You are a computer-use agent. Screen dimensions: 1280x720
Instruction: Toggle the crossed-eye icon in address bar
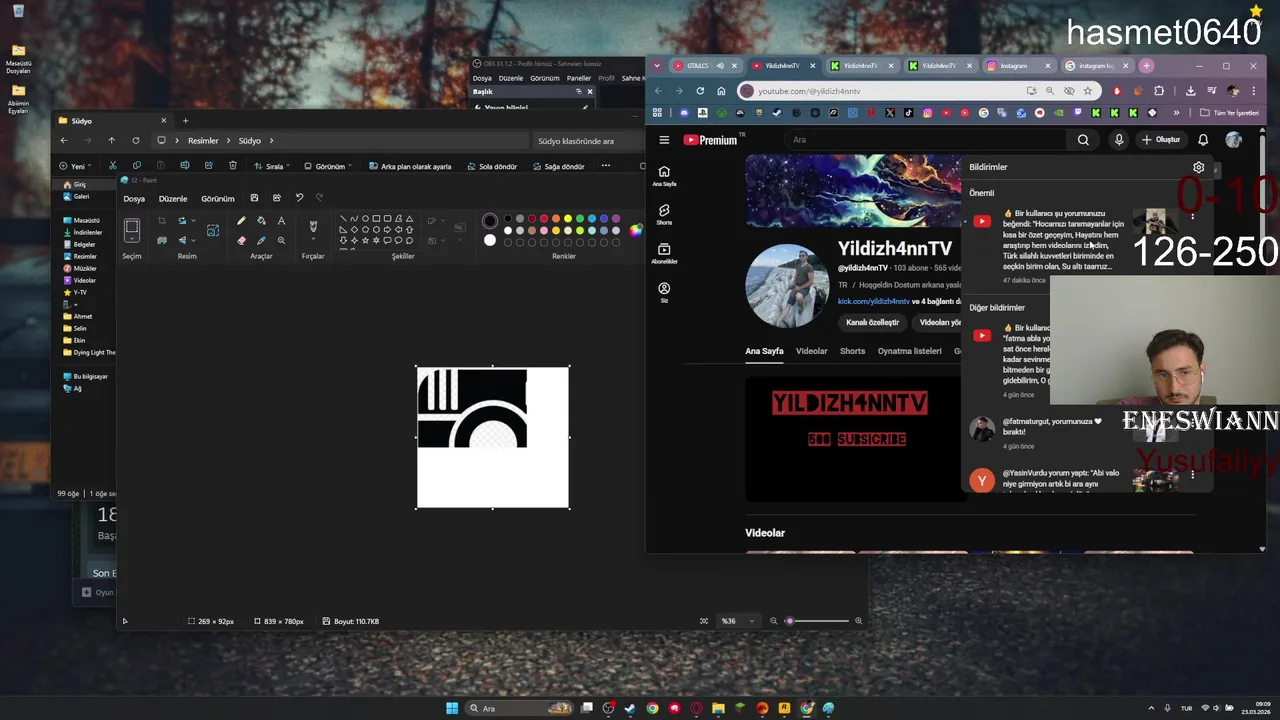[x=1069, y=91]
